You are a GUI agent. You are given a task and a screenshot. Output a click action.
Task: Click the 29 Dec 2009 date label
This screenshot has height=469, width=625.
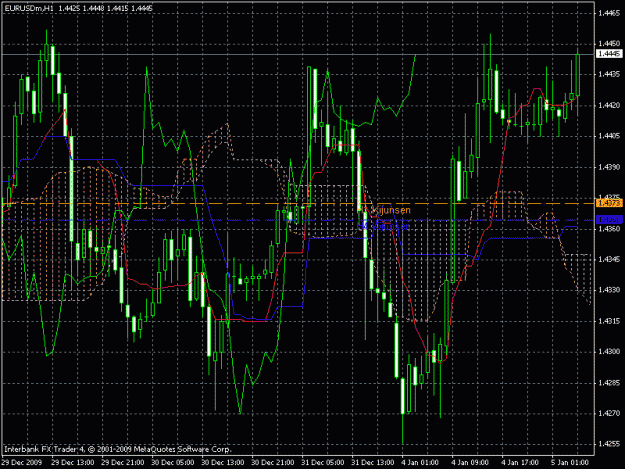(x=22, y=463)
